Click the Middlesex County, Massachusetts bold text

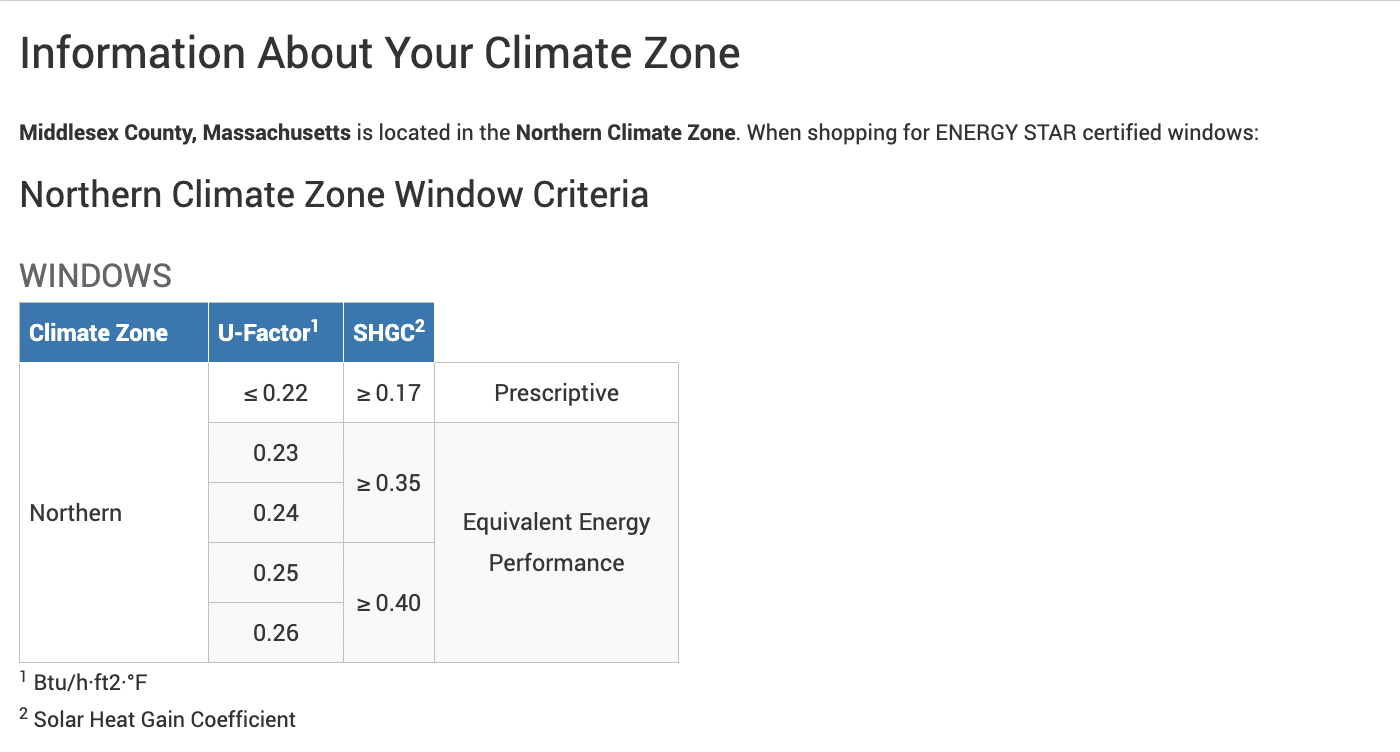pyautogui.click(x=185, y=133)
